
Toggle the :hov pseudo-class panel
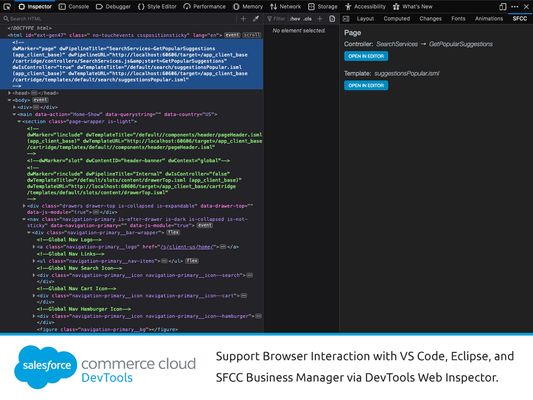pyautogui.click(x=295, y=19)
